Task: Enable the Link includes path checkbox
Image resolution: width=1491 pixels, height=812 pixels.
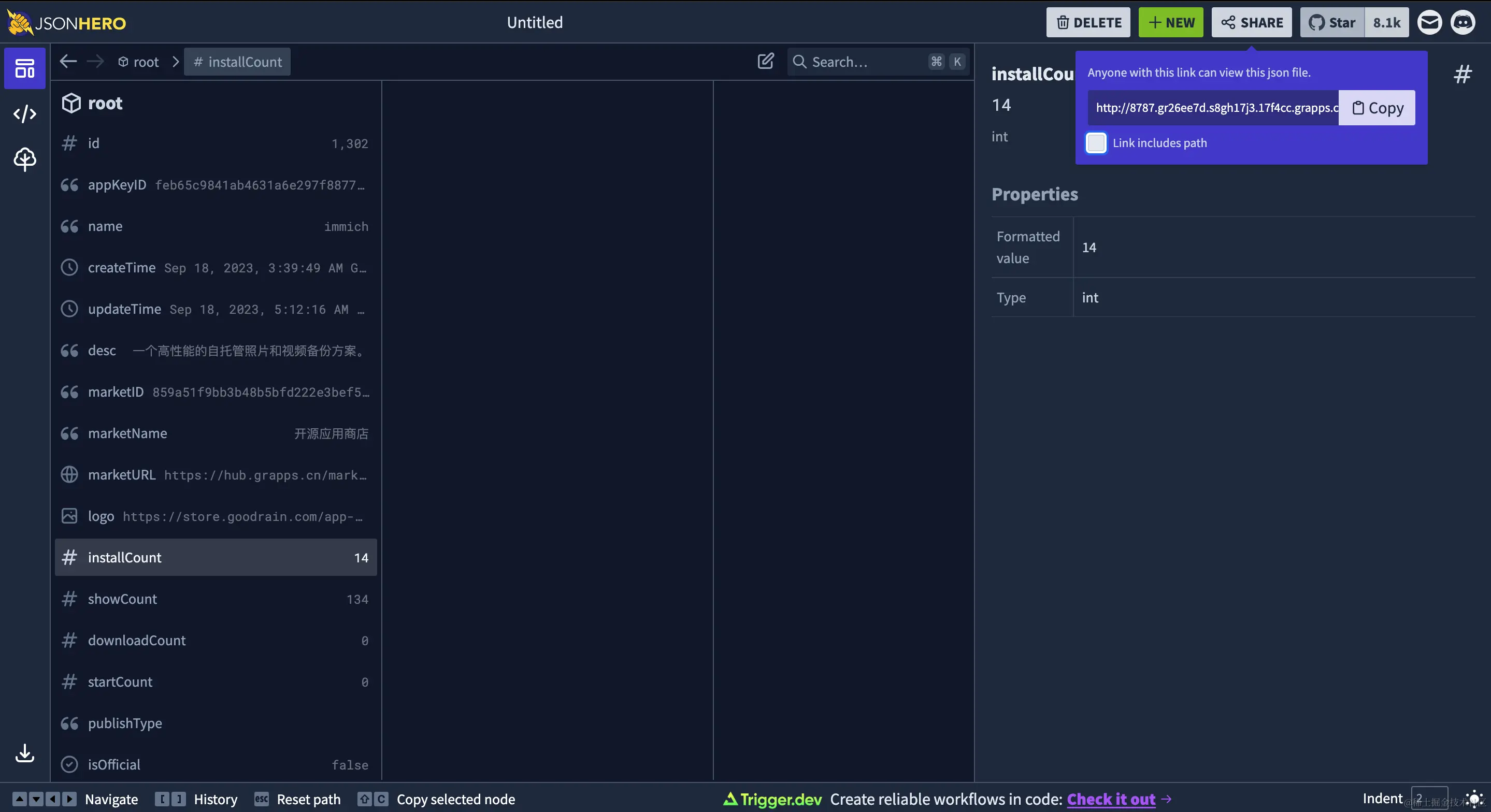Action: pos(1096,143)
